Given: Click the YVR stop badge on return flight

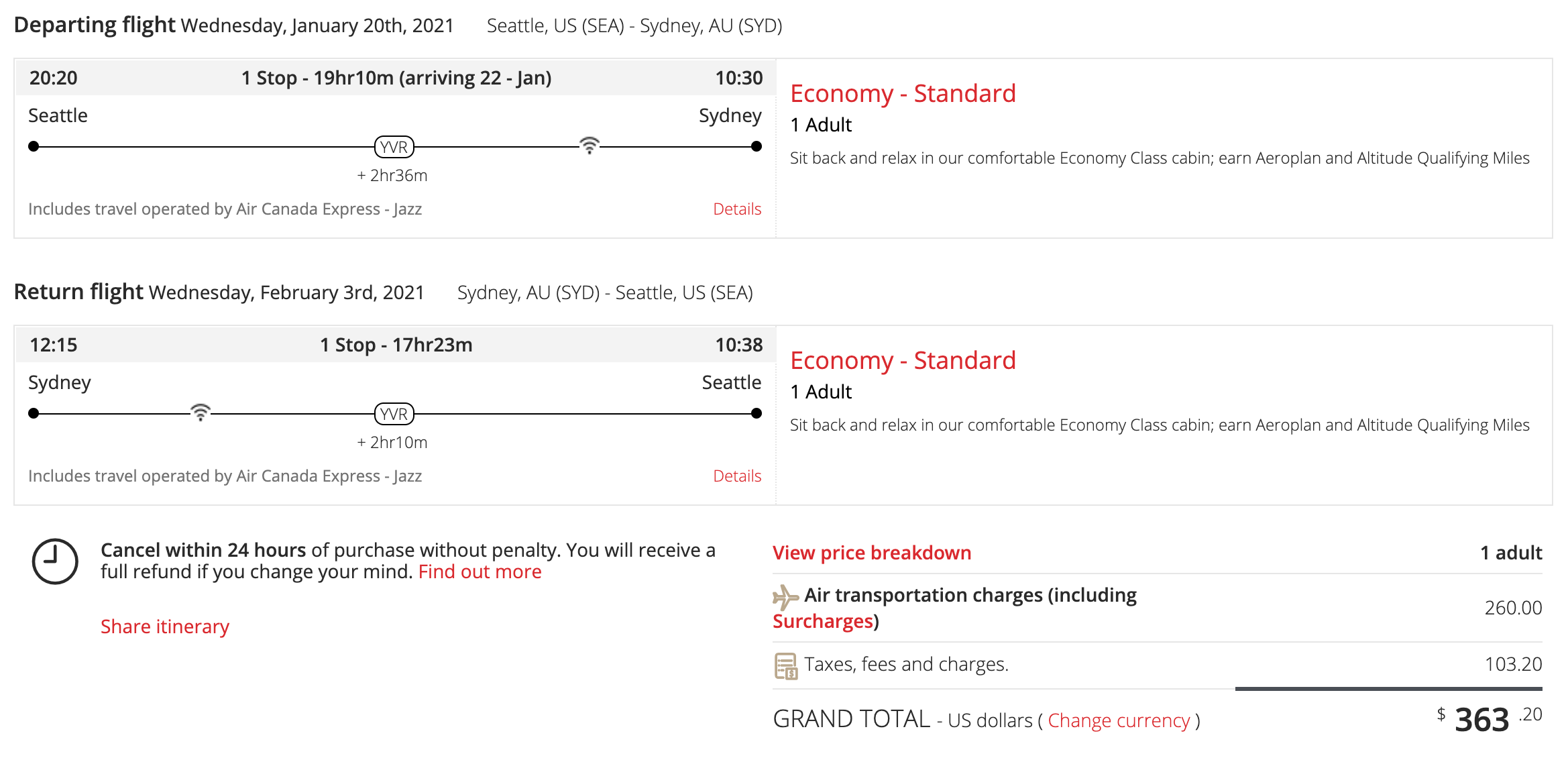Looking at the screenshot, I should point(394,414).
